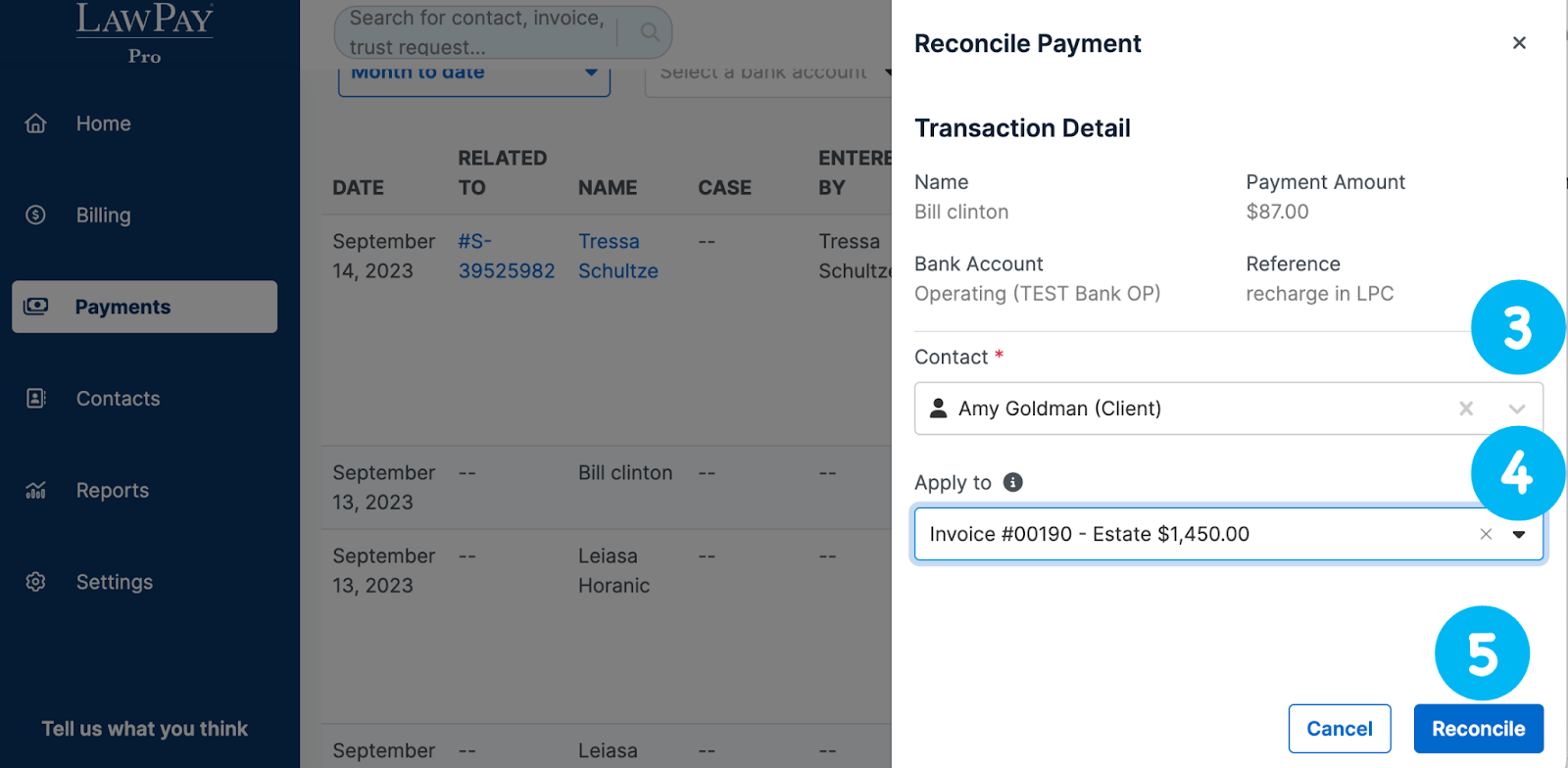
Task: Click the search magnifier icon
Action: click(x=650, y=32)
